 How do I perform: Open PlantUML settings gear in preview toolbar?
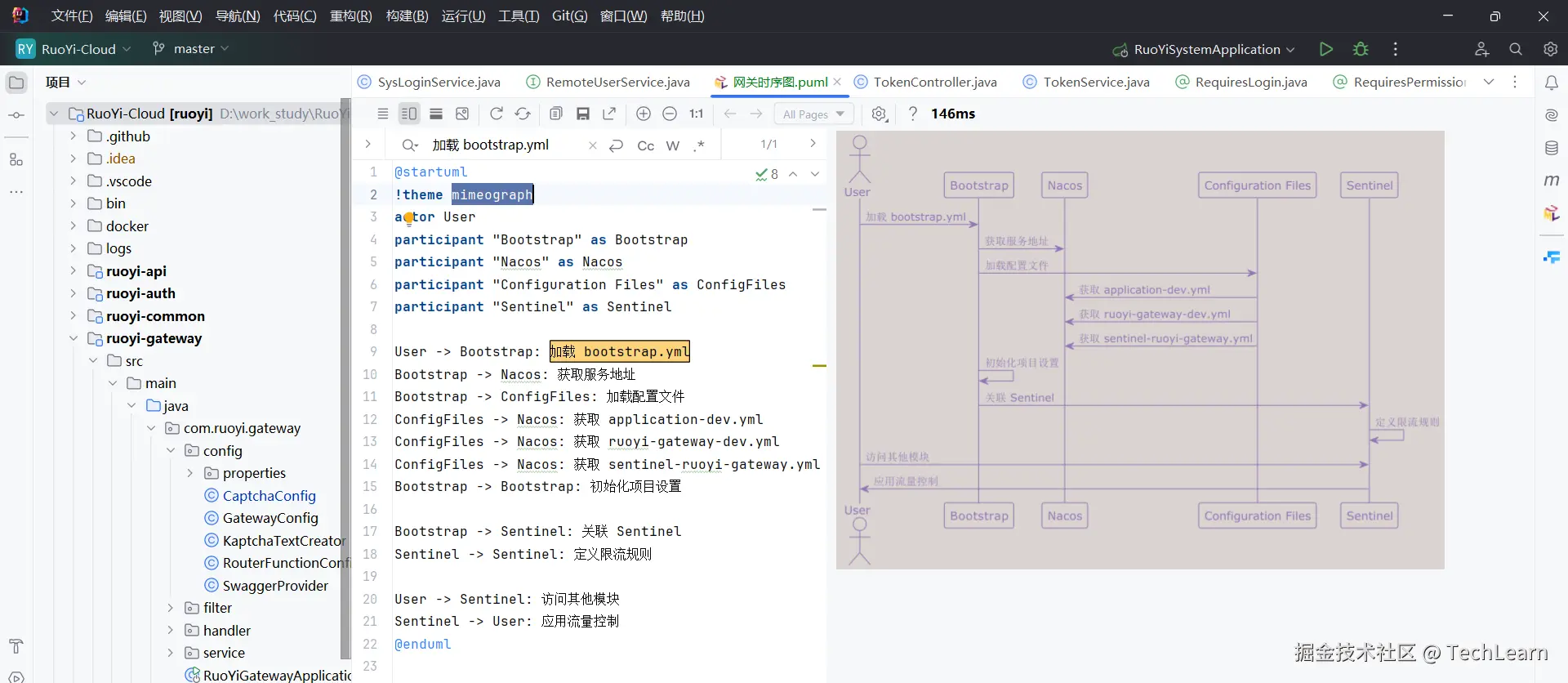880,114
